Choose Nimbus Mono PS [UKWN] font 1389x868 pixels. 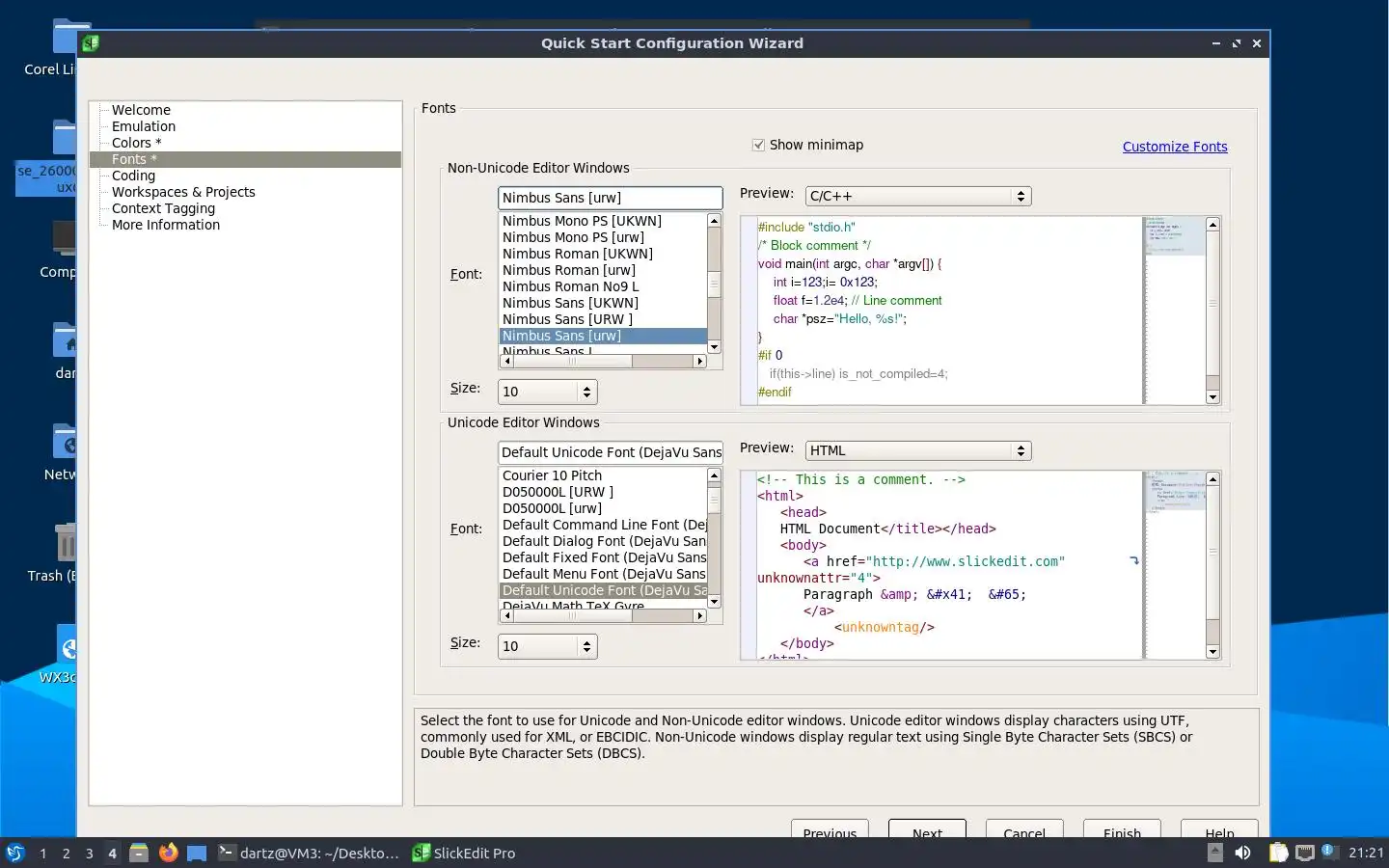click(603, 221)
